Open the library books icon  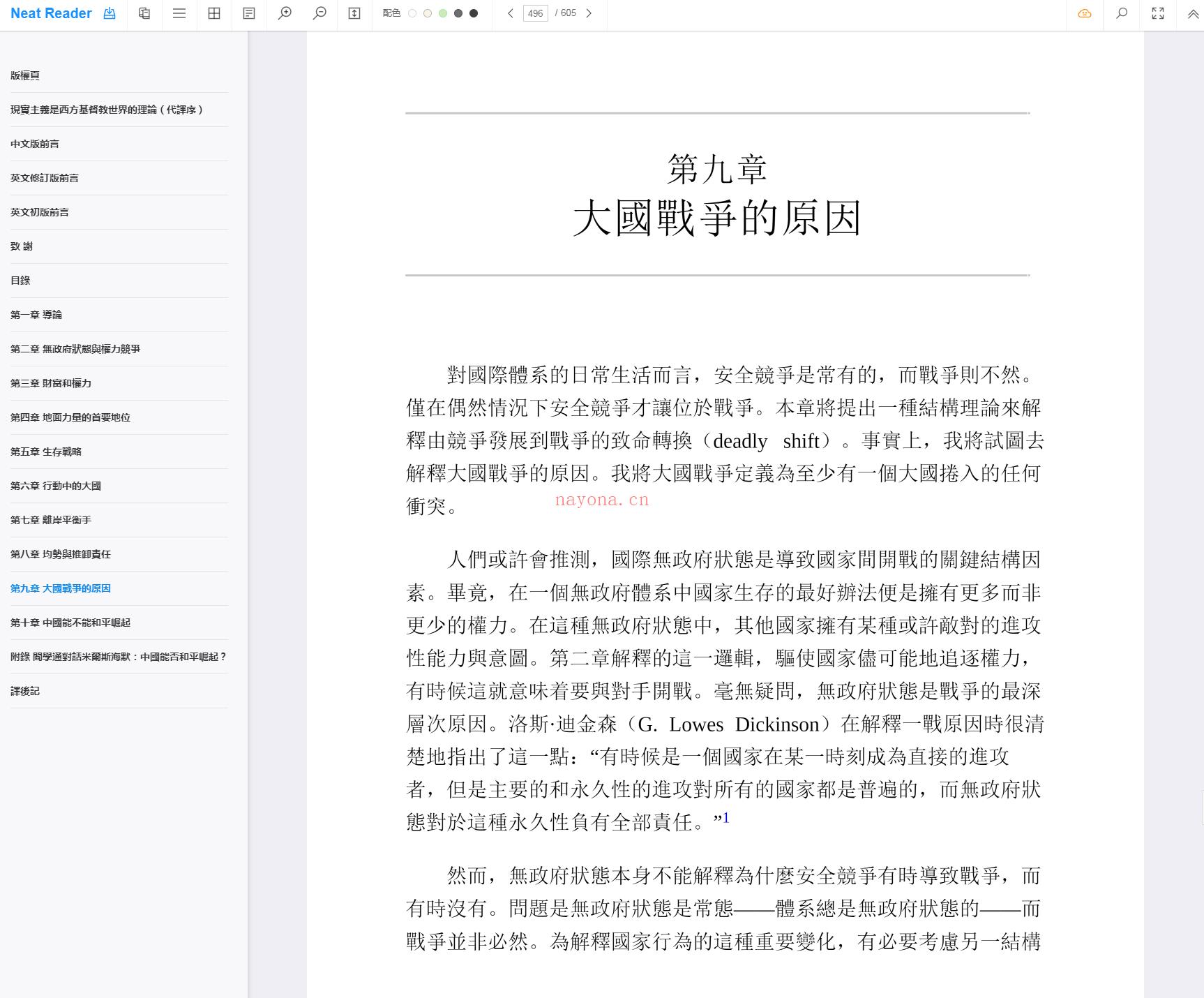tap(144, 13)
